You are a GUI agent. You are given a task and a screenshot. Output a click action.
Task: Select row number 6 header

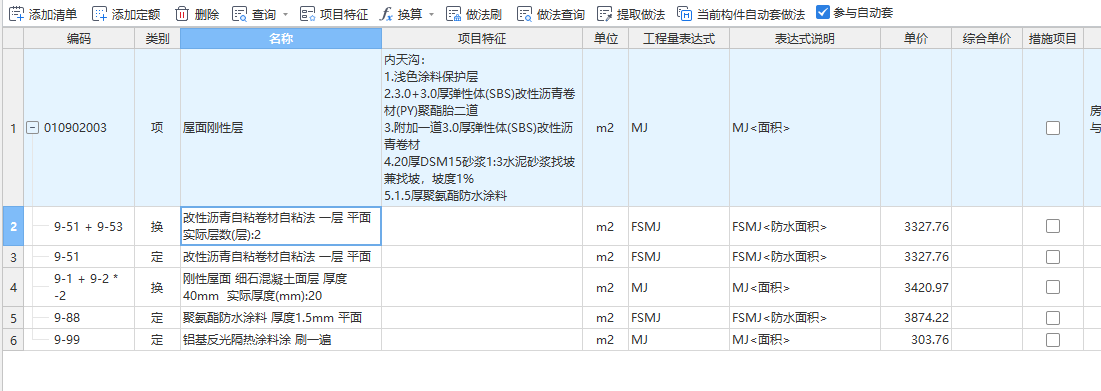(x=13, y=340)
